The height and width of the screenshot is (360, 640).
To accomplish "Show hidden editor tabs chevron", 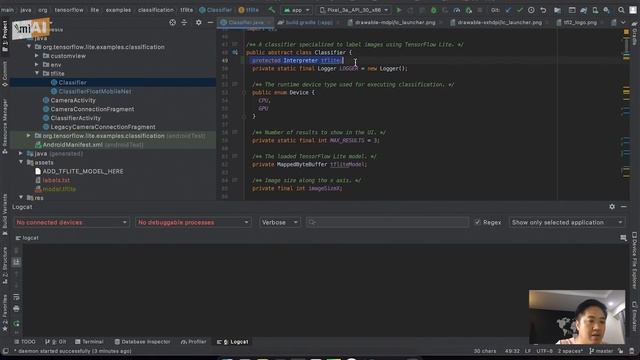I will (x=623, y=22).
